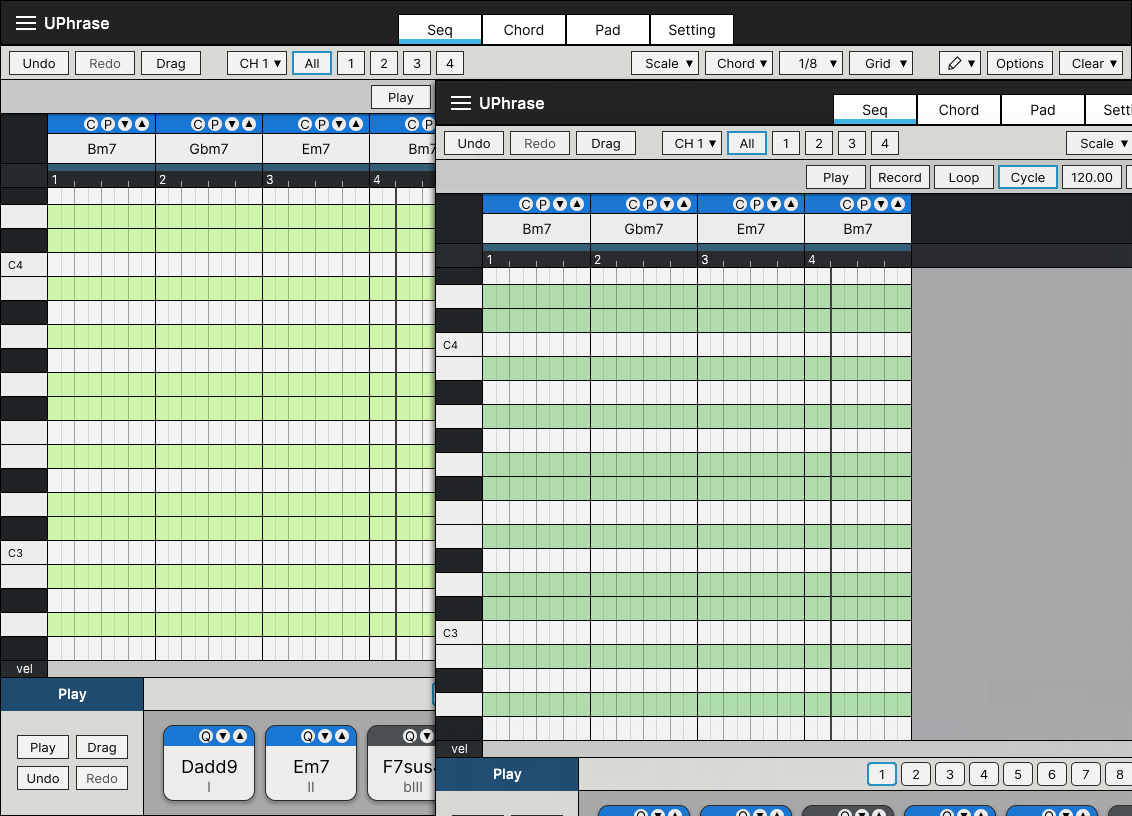1132x816 pixels.
Task: Click the up arrow on the Em7 chord pad
Action: (342, 736)
